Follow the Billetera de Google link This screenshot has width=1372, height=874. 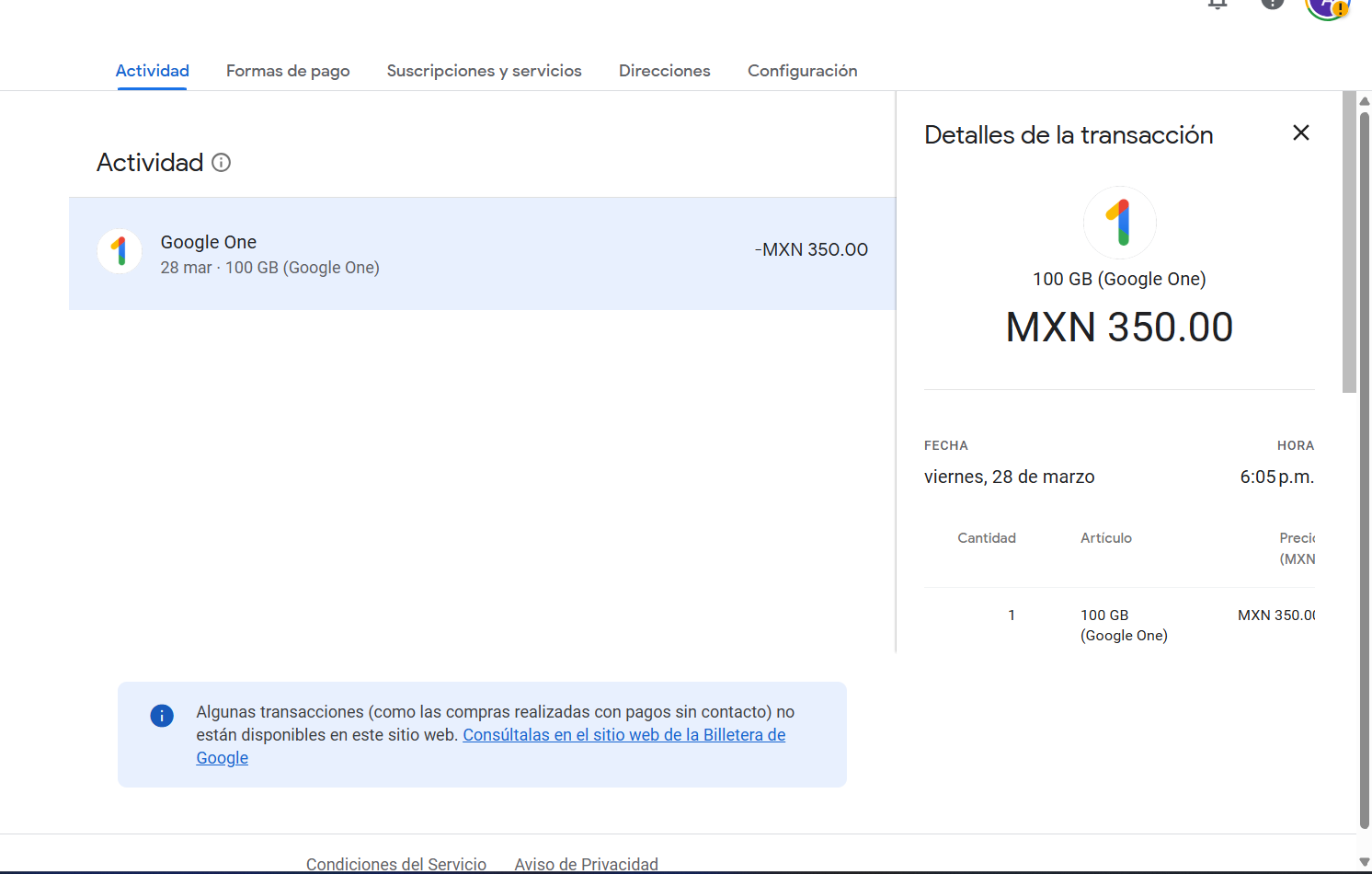pos(623,735)
